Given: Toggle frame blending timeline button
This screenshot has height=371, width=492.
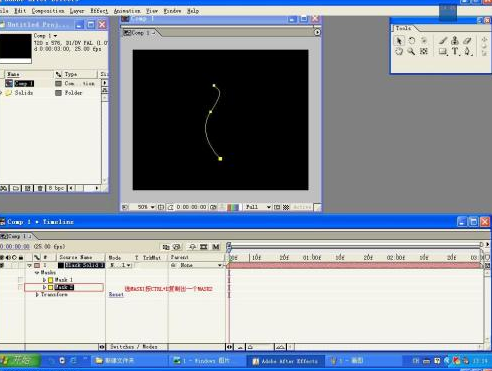Looking at the screenshot, I should [x=204, y=247].
